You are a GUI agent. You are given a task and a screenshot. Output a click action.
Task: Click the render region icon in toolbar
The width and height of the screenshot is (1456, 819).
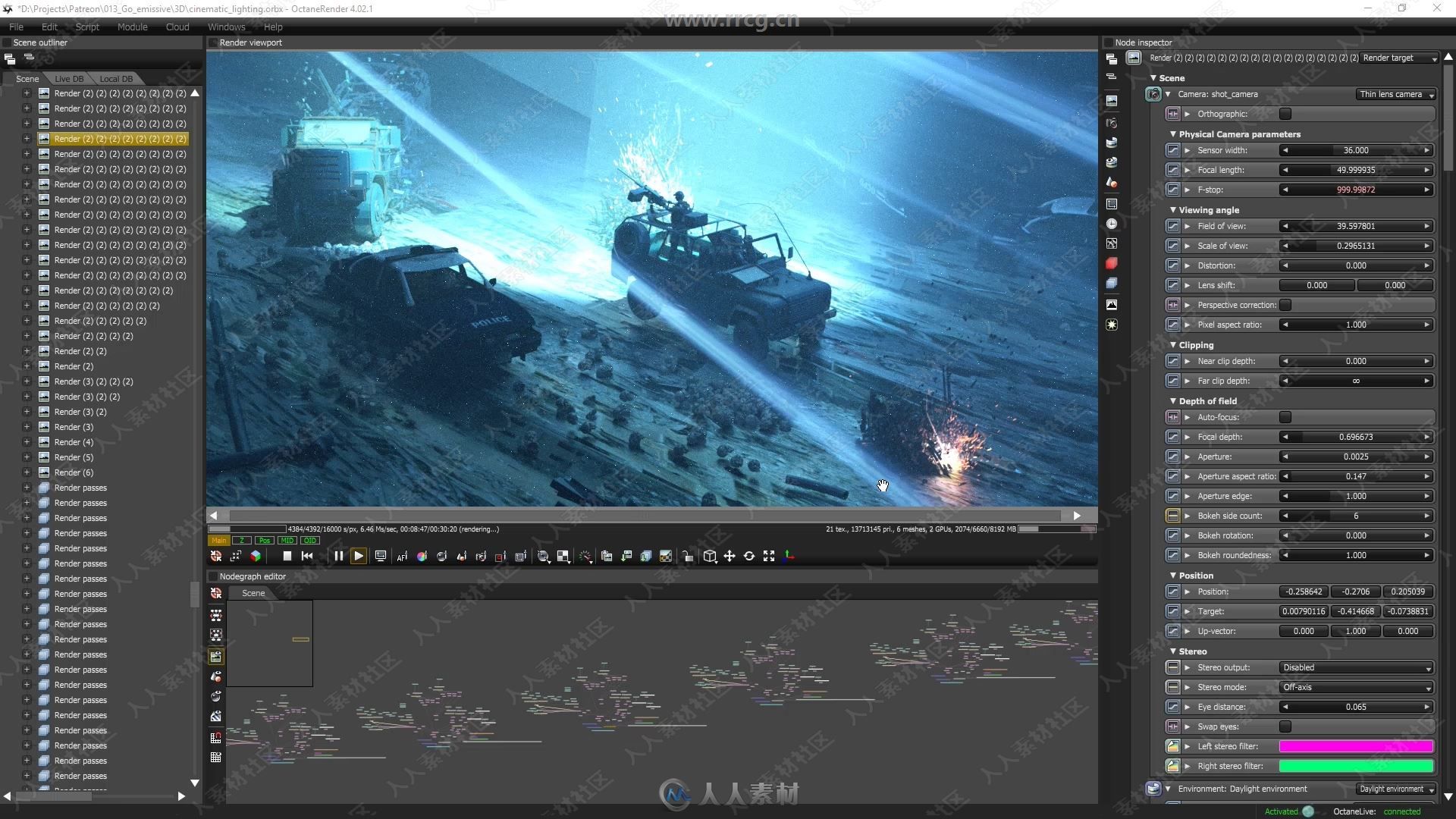[521, 556]
